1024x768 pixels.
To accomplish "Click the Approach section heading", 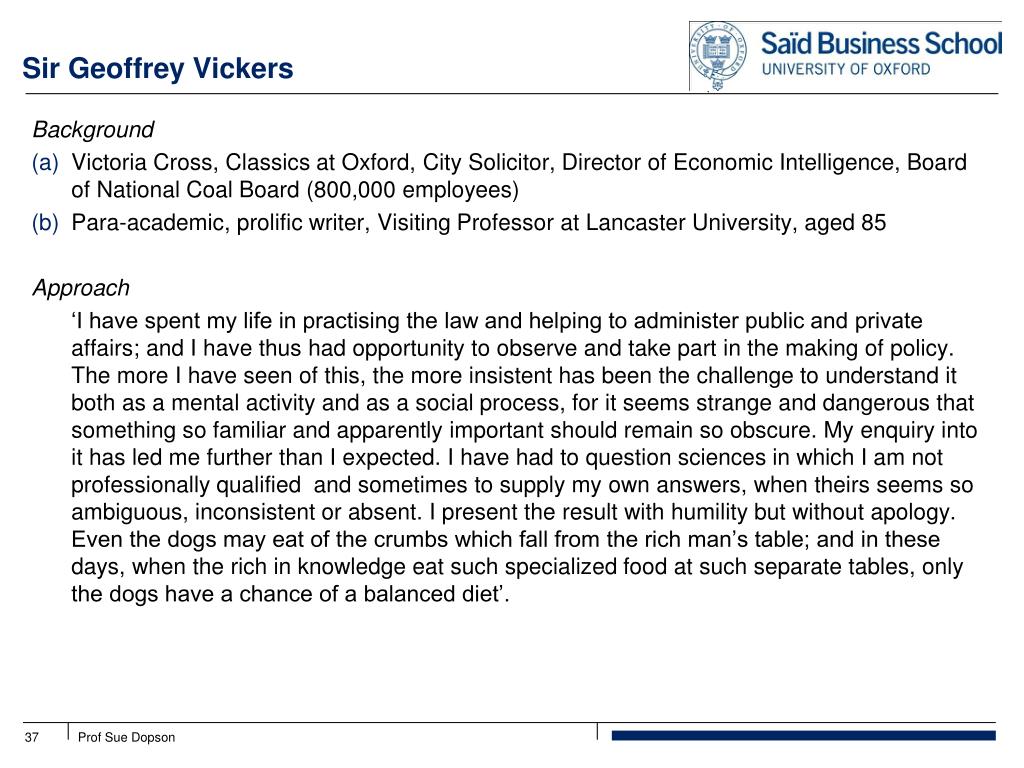I will click(81, 288).
